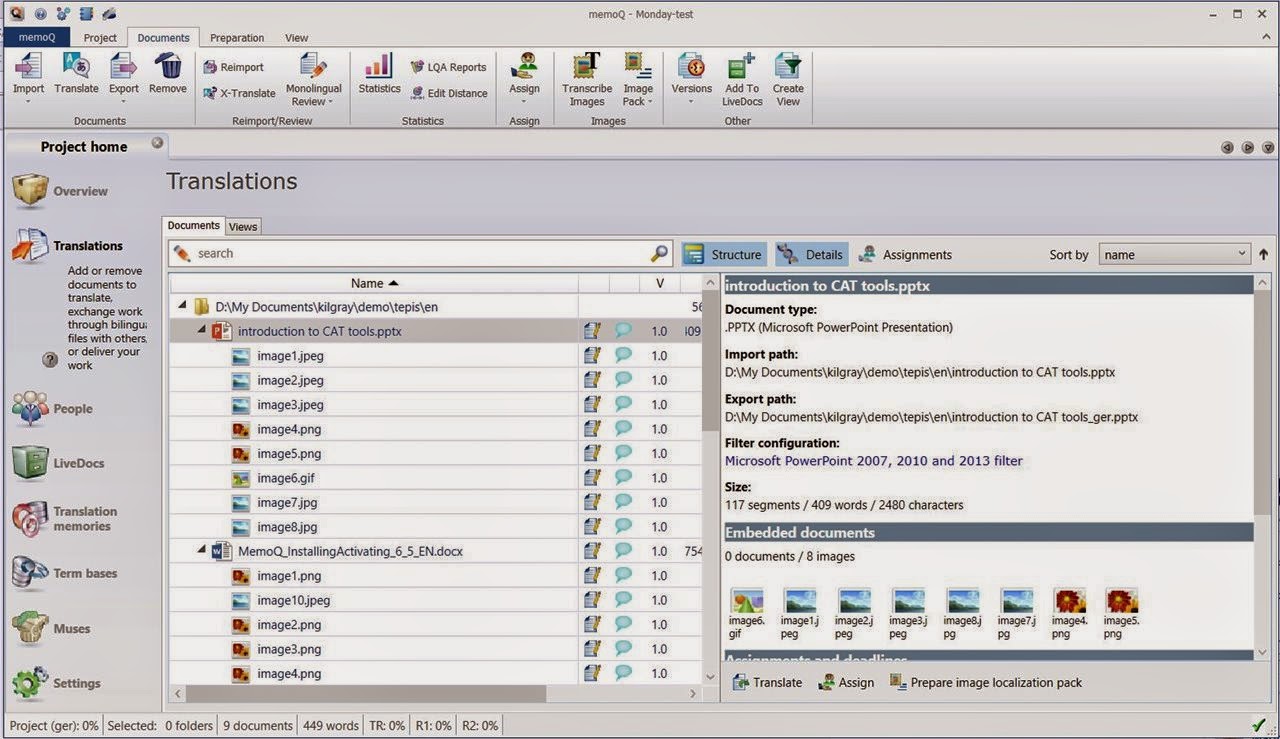The height and width of the screenshot is (739, 1280).
Task: Select image5.png under introduction to CAT tools
Action: pos(289,453)
